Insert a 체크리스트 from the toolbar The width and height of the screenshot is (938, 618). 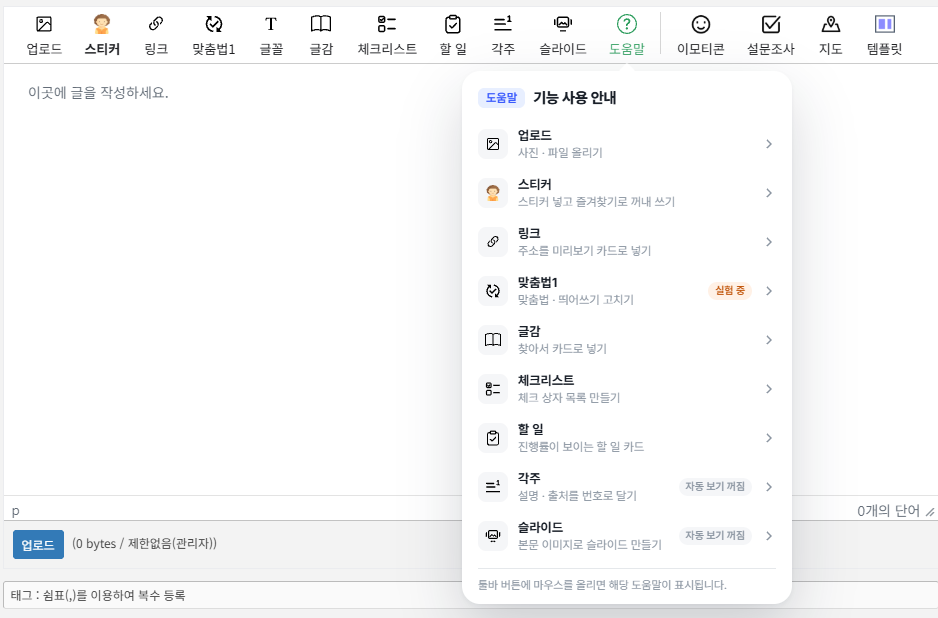point(387,35)
